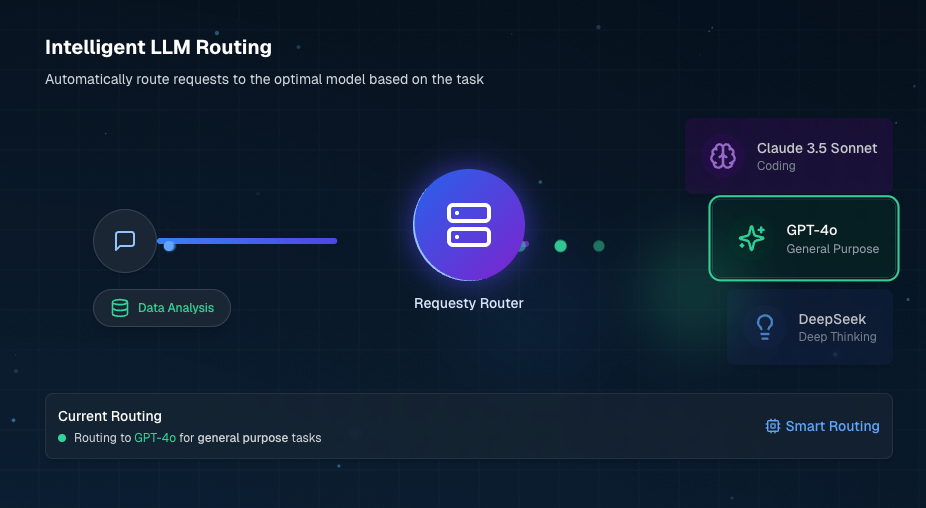Viewport: 926px width, 508px height.
Task: Click the green routing status dot
Action: pos(62,438)
